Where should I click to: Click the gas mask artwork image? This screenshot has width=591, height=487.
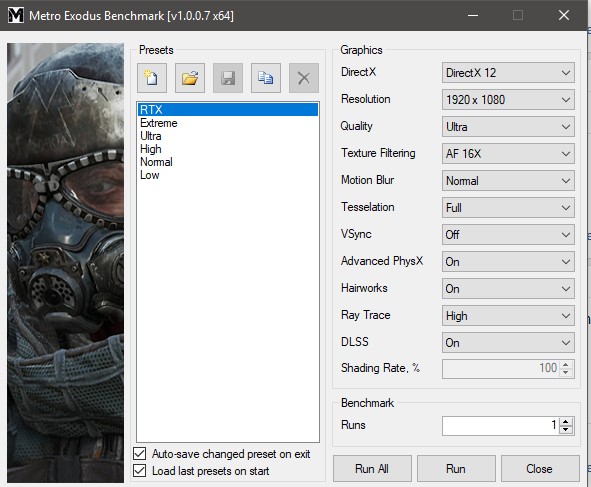pyautogui.click(x=66, y=263)
